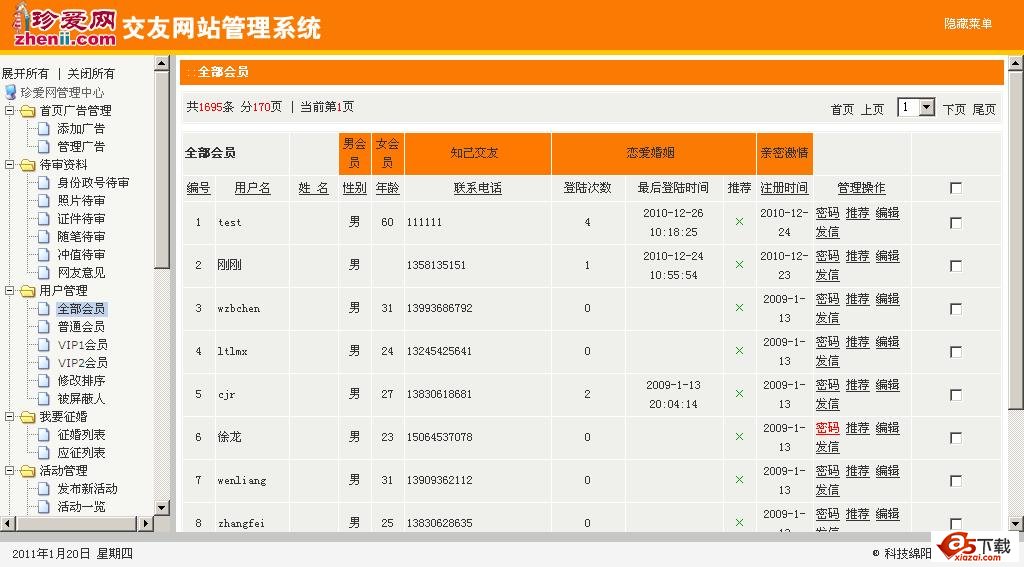1024x567 pixels.
Task: Click page icon beside 网友意见
Action: click(44, 272)
